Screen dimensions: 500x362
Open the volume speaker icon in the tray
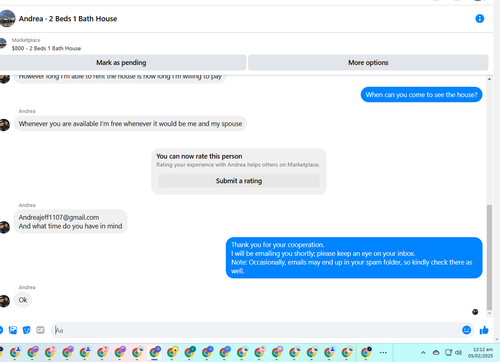pos(459,352)
